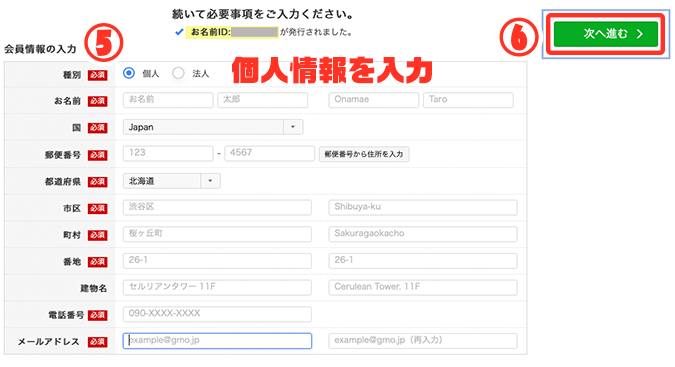Click the email re-entry field 再入力
675x367 pixels.
point(423,341)
